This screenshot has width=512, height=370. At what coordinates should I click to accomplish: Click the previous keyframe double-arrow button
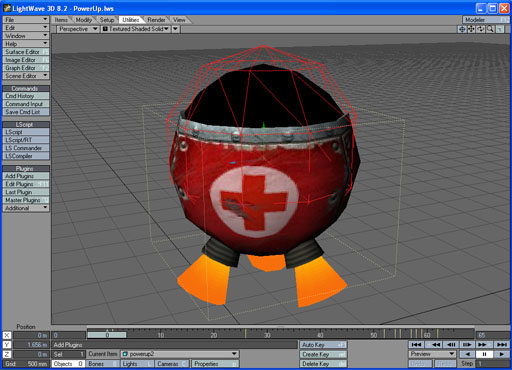click(x=435, y=344)
